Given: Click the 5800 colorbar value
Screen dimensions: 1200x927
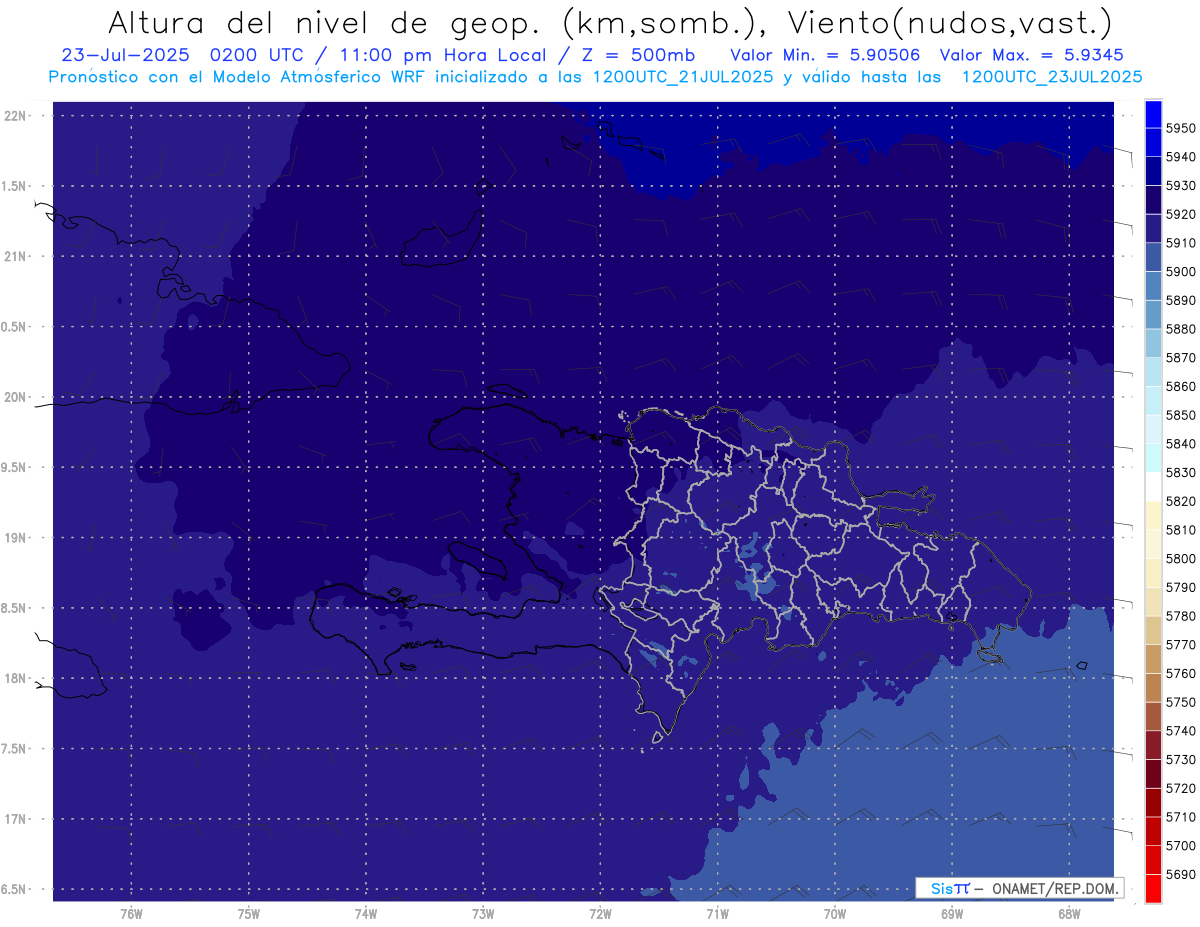Looking at the screenshot, I should (x=1181, y=558).
